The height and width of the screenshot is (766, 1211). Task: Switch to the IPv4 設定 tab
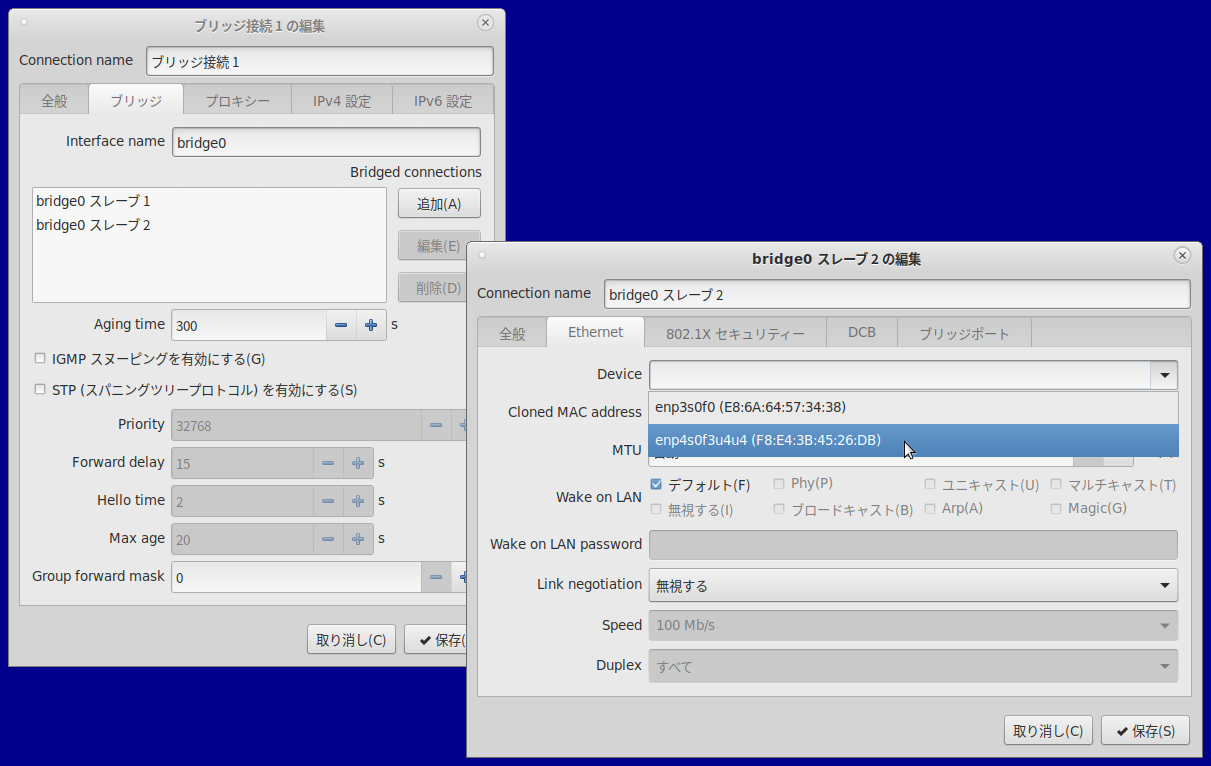tap(341, 101)
